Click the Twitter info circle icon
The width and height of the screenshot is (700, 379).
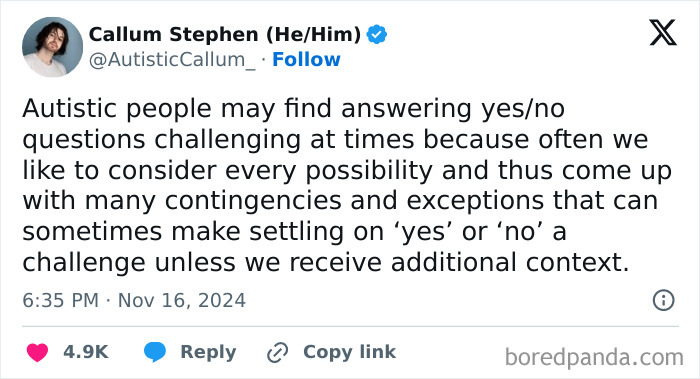[663, 300]
